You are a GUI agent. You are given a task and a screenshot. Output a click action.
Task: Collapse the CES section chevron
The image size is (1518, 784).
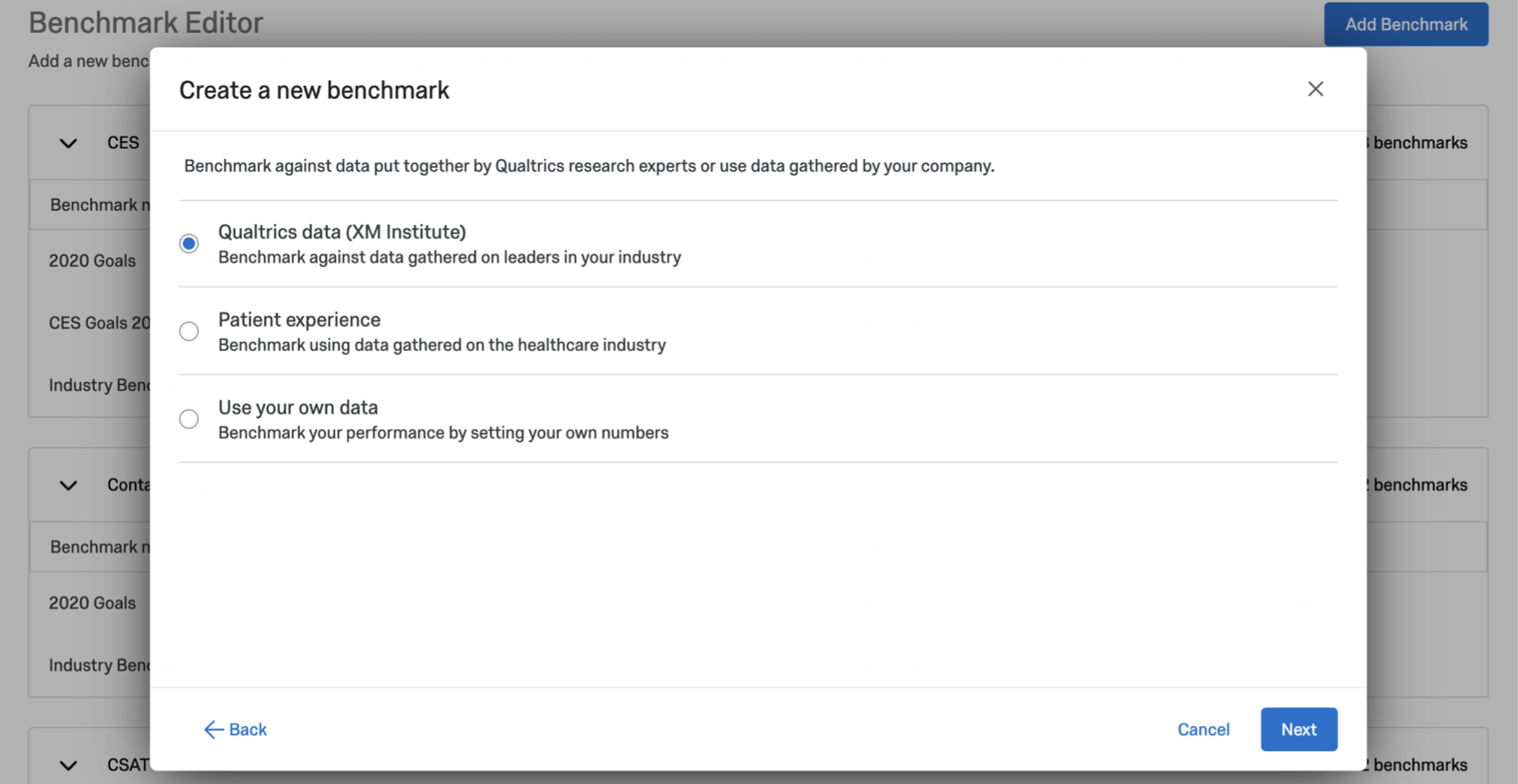[68, 143]
